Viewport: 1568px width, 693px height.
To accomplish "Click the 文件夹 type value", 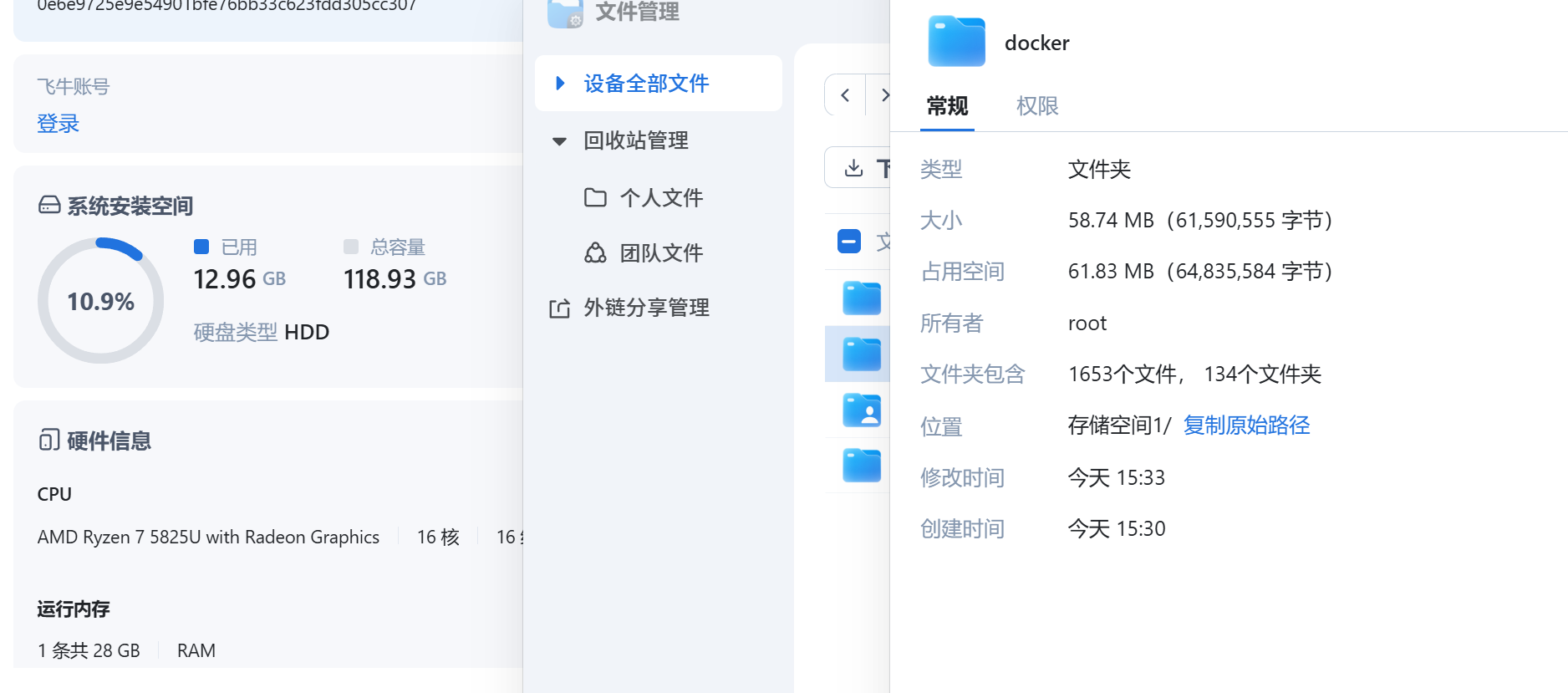I will pyautogui.click(x=1099, y=170).
